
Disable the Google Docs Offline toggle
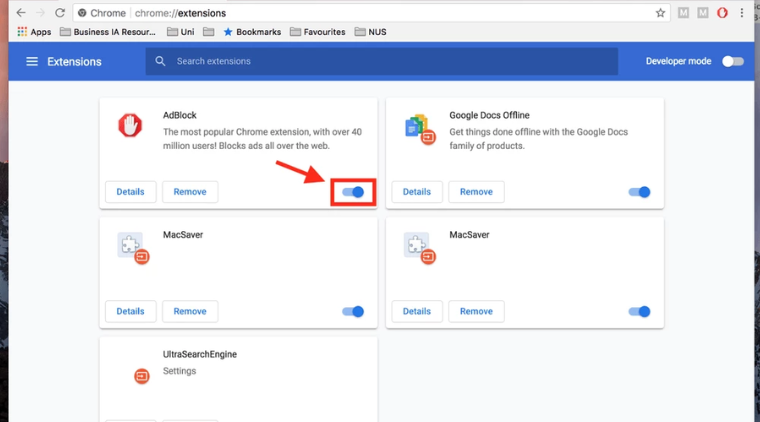coord(639,192)
